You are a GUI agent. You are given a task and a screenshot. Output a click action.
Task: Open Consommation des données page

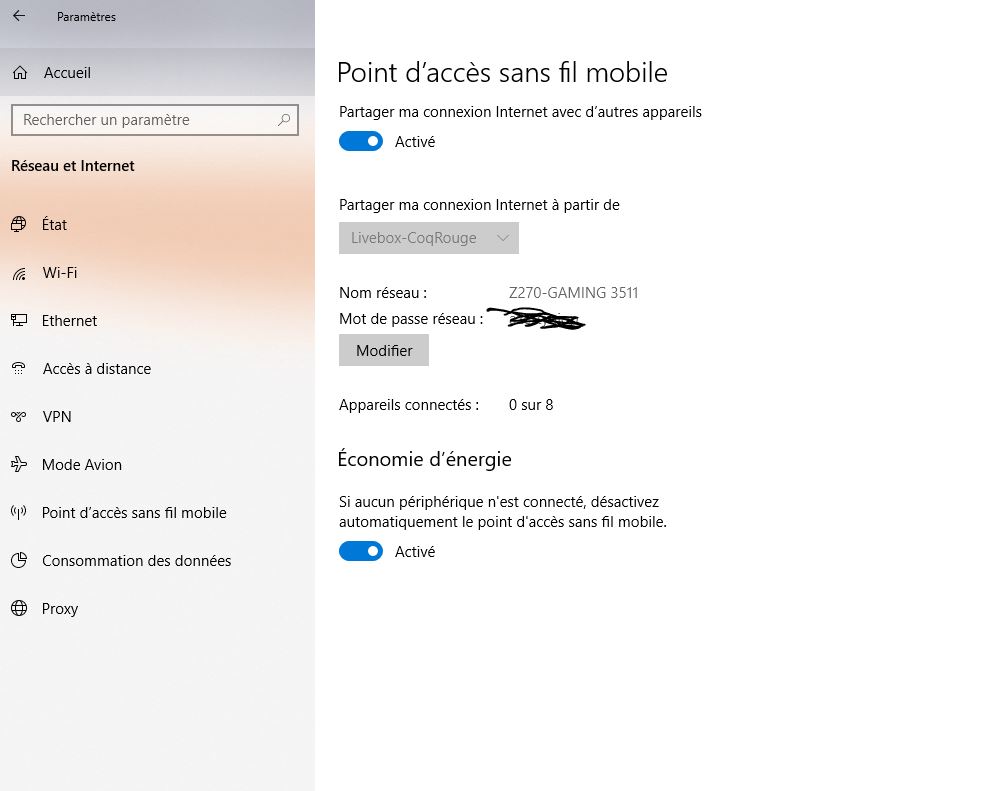tap(136, 561)
